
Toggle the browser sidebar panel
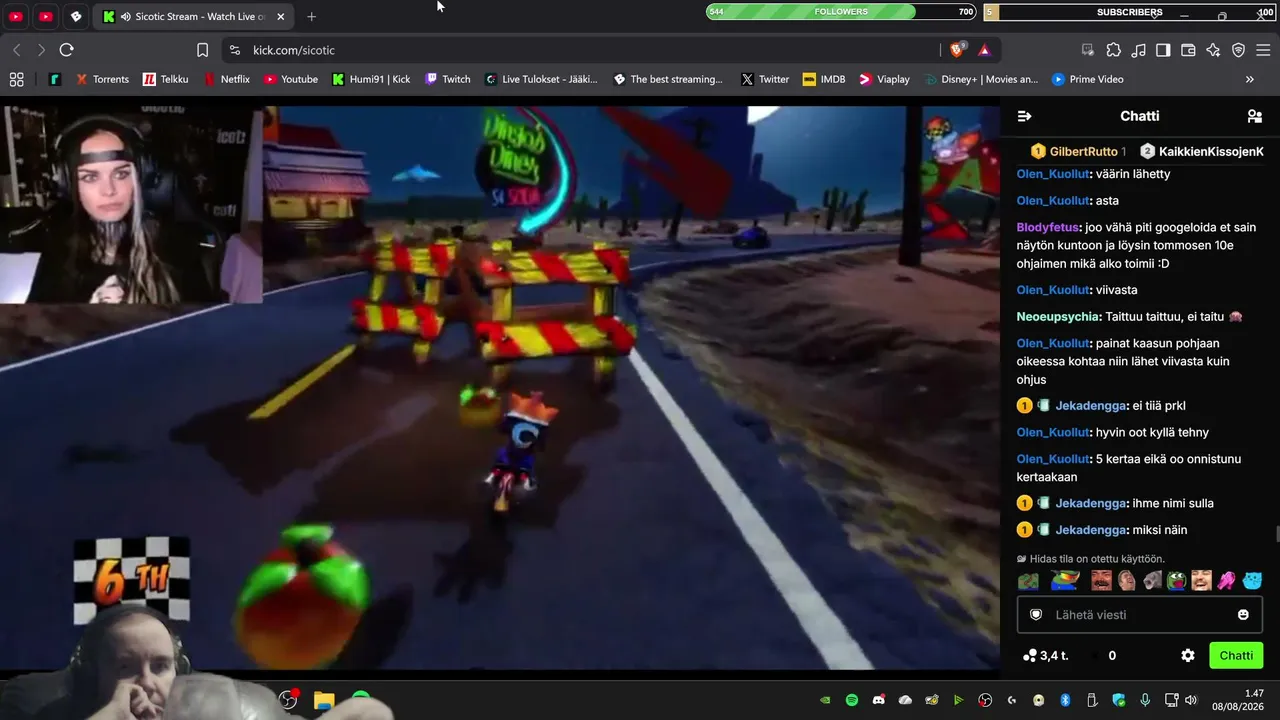click(x=1163, y=50)
